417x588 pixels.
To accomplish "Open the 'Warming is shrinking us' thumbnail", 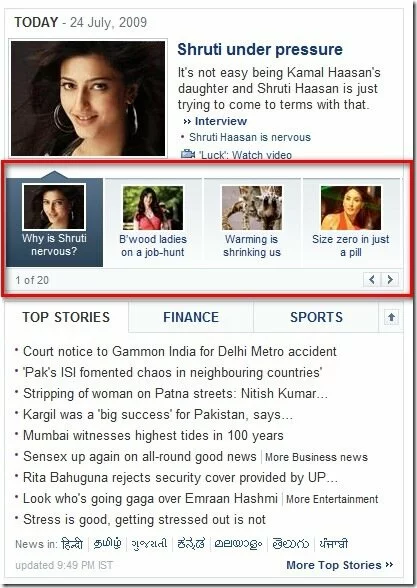I will 252,222.
